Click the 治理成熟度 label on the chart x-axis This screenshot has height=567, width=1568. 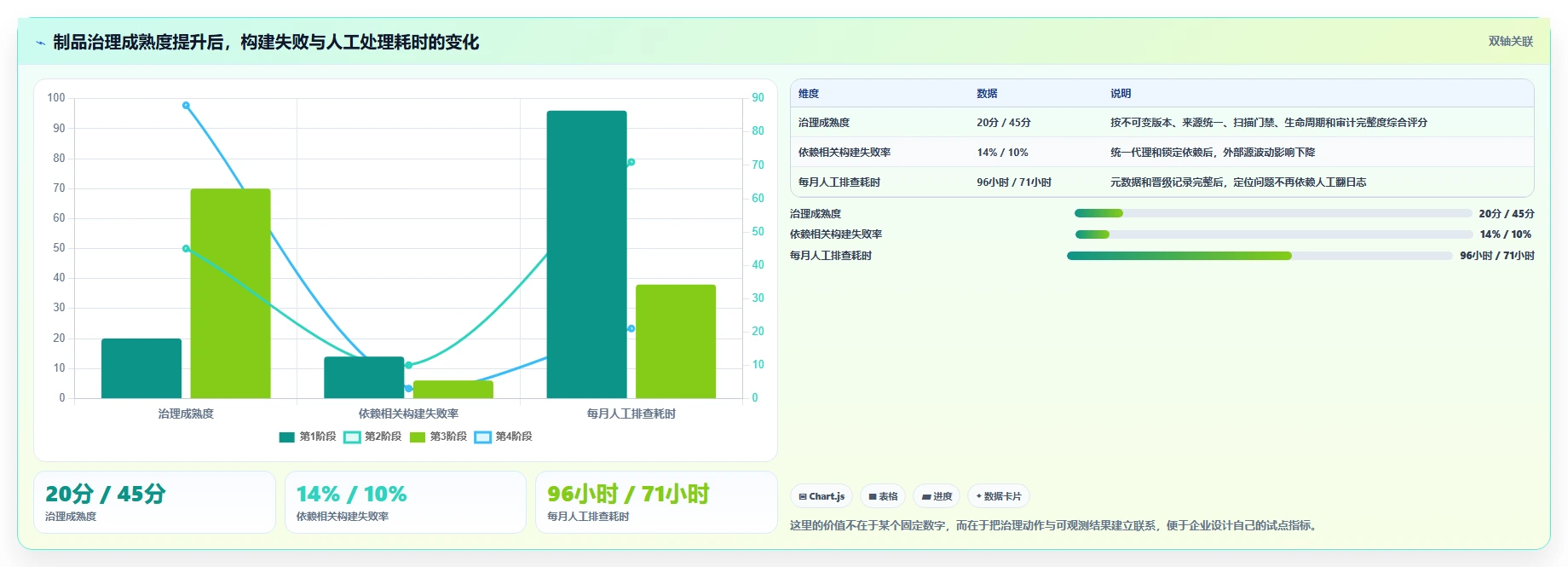[x=186, y=414]
